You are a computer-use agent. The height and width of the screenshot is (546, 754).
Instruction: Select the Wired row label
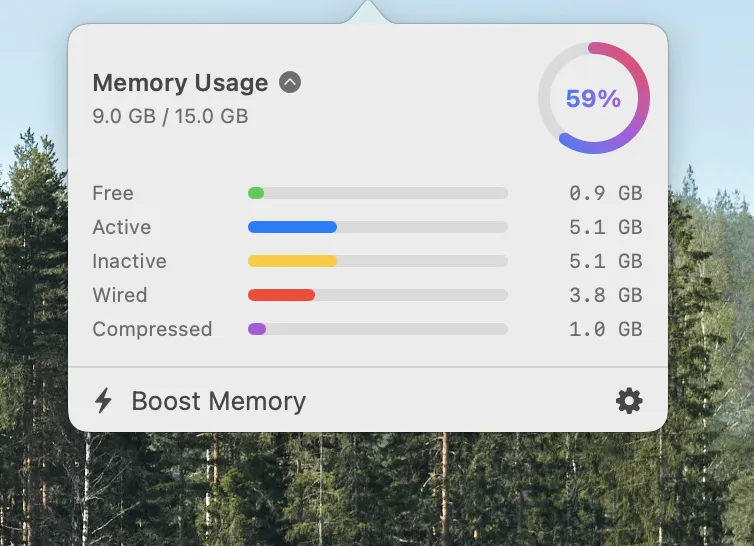[x=120, y=295]
